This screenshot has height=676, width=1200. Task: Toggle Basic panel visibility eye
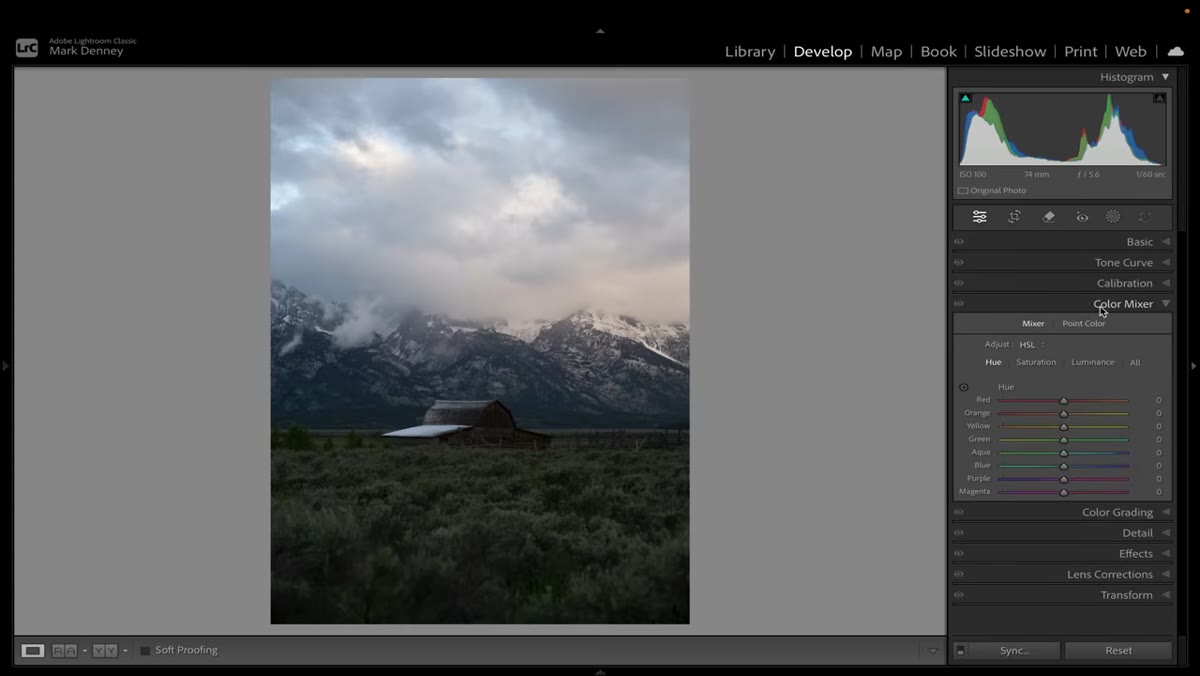[959, 242]
